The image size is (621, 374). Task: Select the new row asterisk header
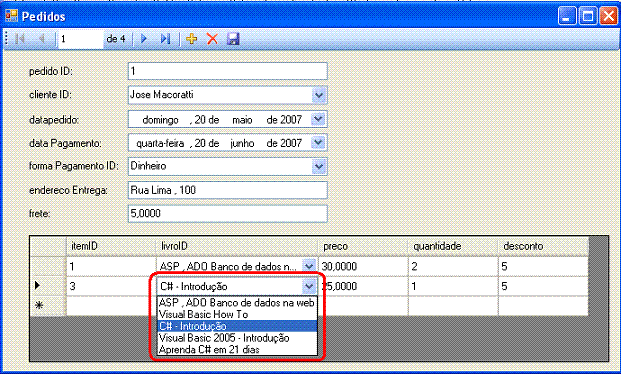tap(48, 305)
